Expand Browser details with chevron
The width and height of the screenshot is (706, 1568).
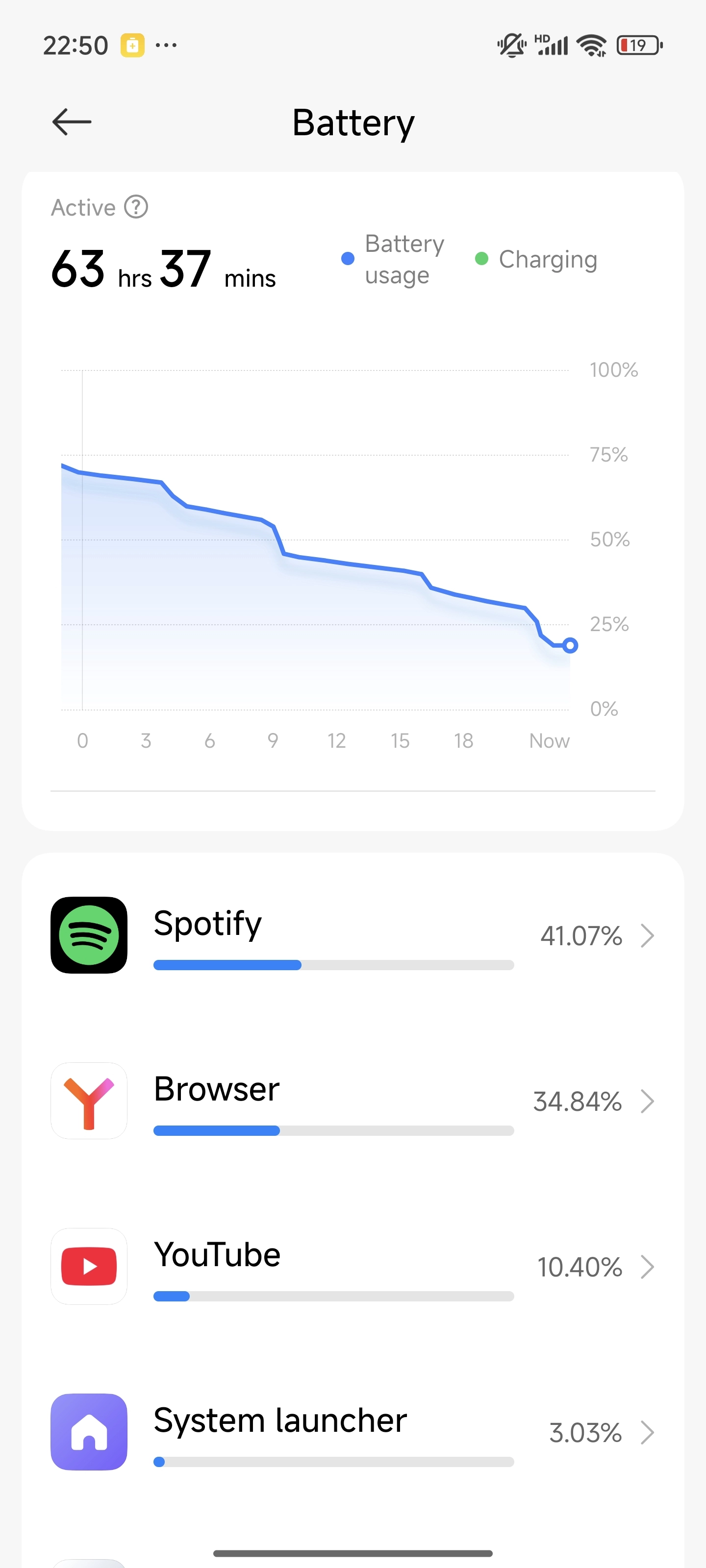tap(647, 1101)
